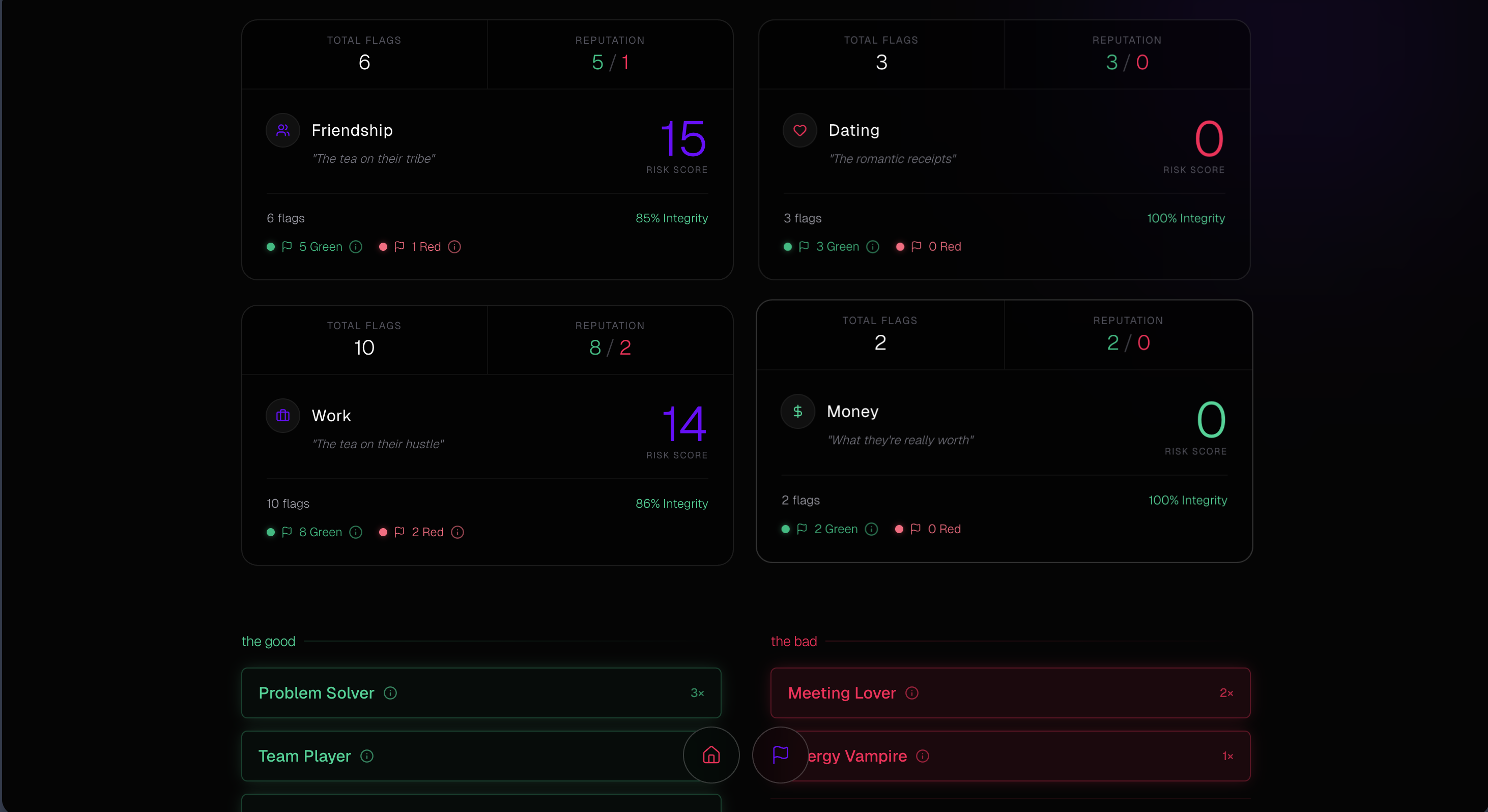Show details of Work's 2 red flags

[x=457, y=532]
